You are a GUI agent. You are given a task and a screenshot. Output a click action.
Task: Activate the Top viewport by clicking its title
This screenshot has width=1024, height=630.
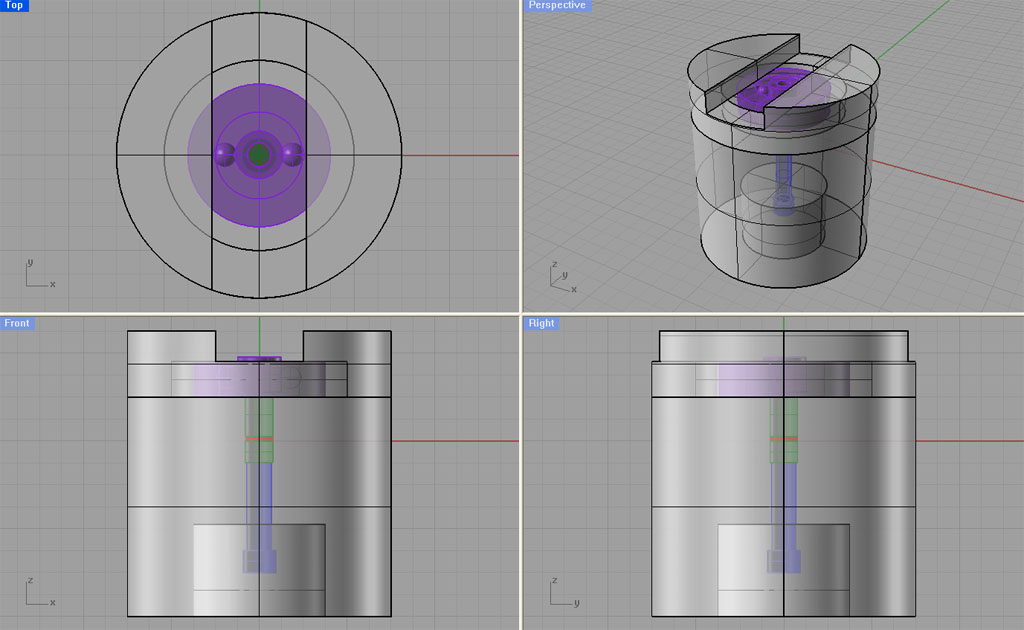12,5
